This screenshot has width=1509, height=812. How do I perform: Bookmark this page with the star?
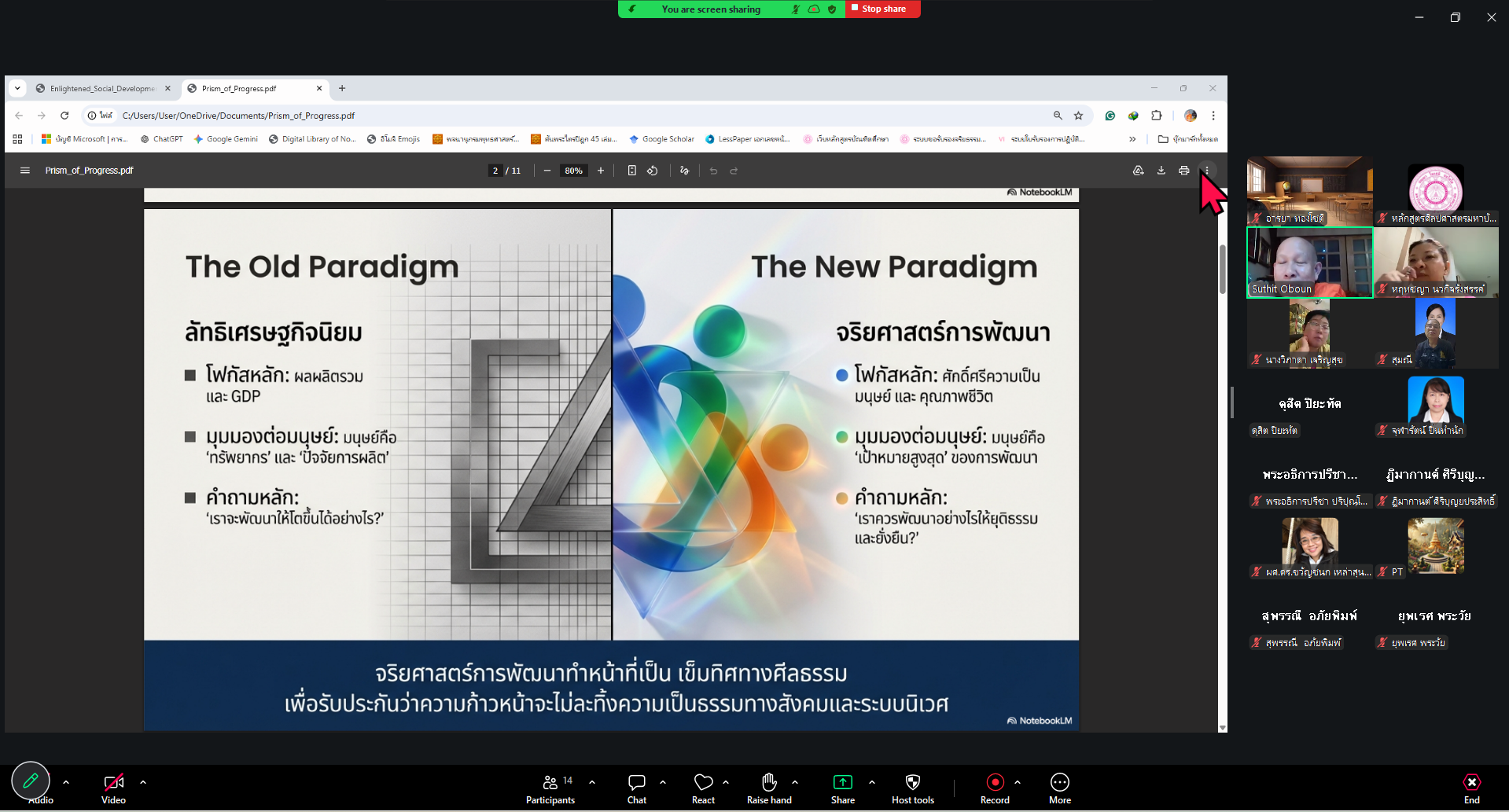[x=1078, y=116]
